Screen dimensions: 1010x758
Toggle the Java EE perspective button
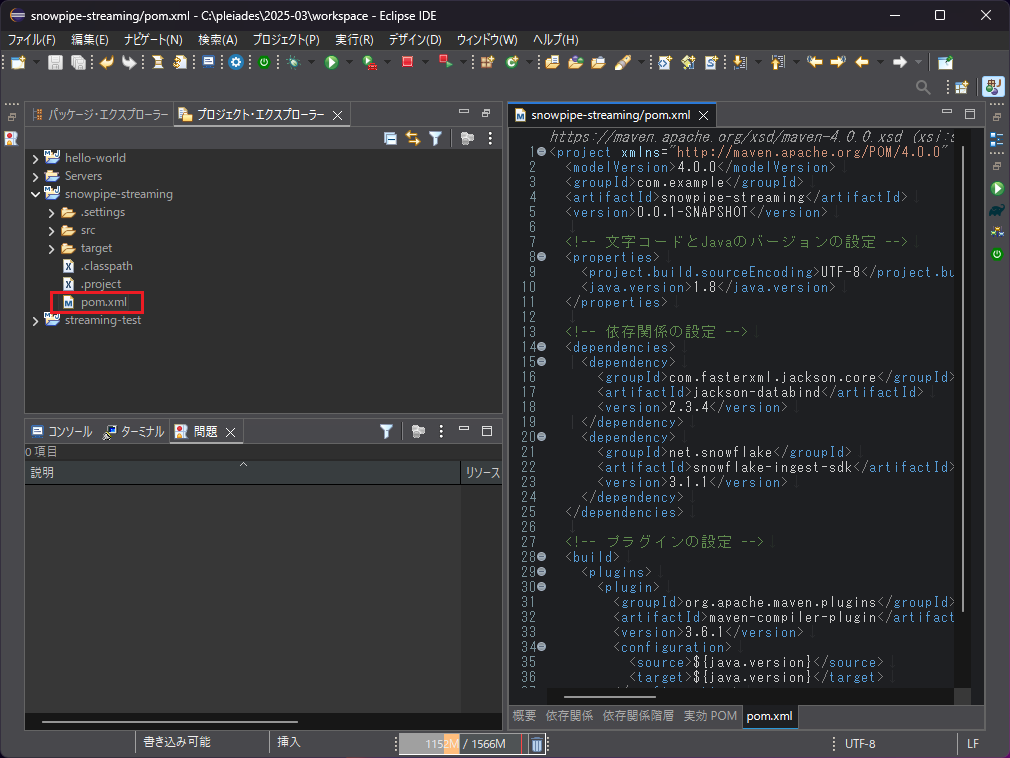(993, 86)
